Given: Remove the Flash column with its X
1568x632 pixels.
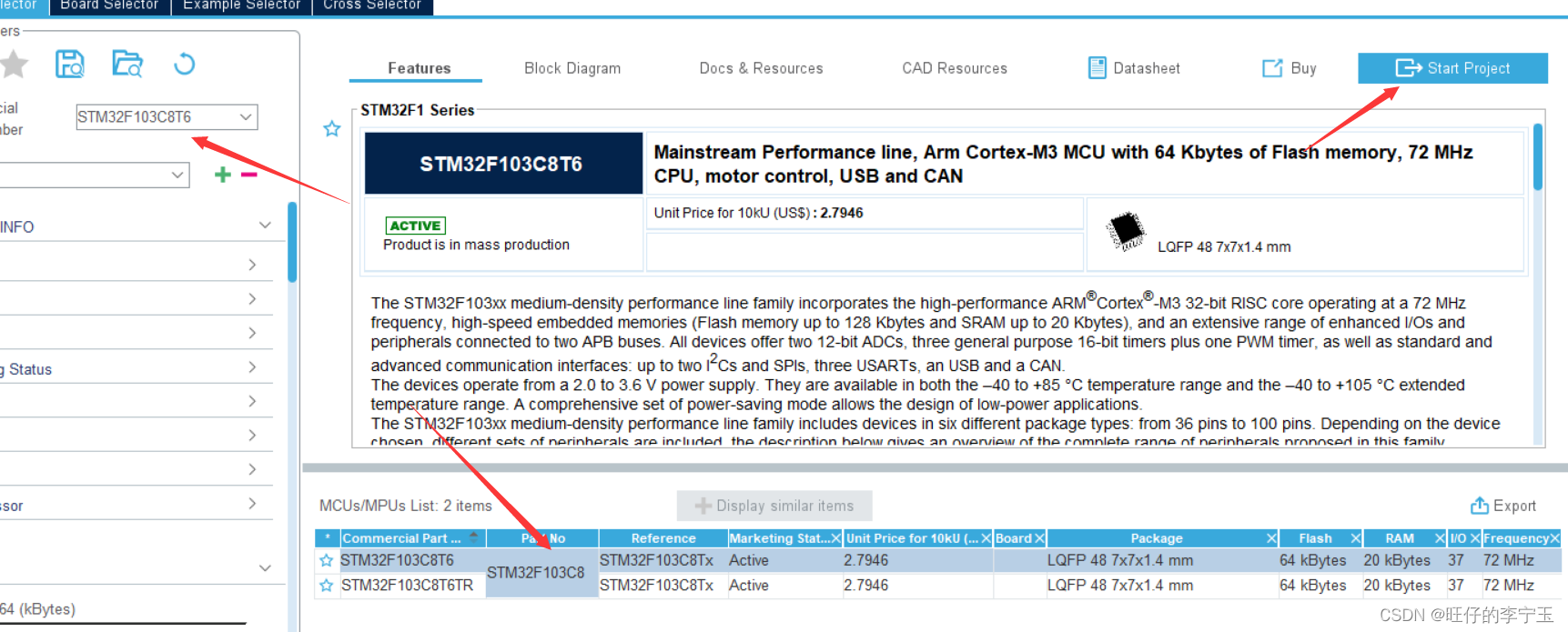Looking at the screenshot, I should 1356,538.
